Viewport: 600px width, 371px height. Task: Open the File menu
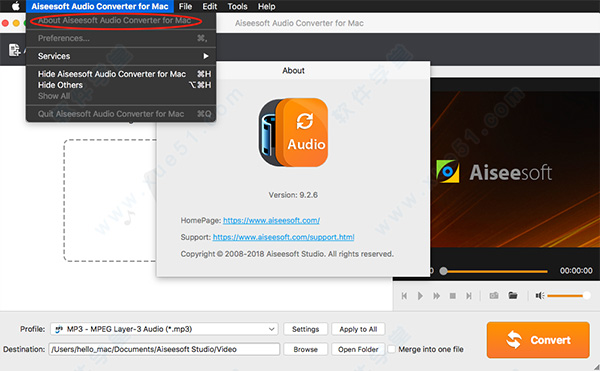[185, 6]
